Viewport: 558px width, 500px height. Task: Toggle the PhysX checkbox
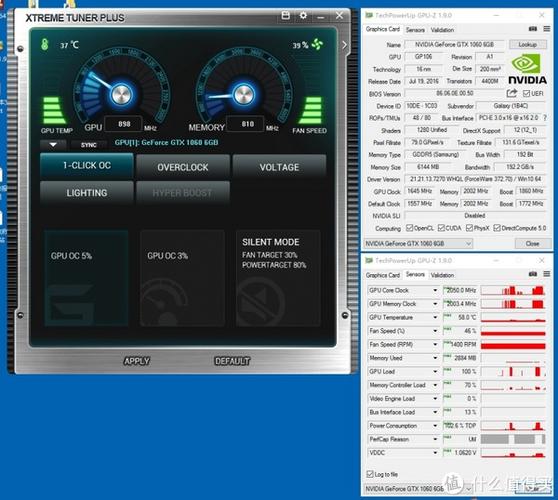[469, 228]
